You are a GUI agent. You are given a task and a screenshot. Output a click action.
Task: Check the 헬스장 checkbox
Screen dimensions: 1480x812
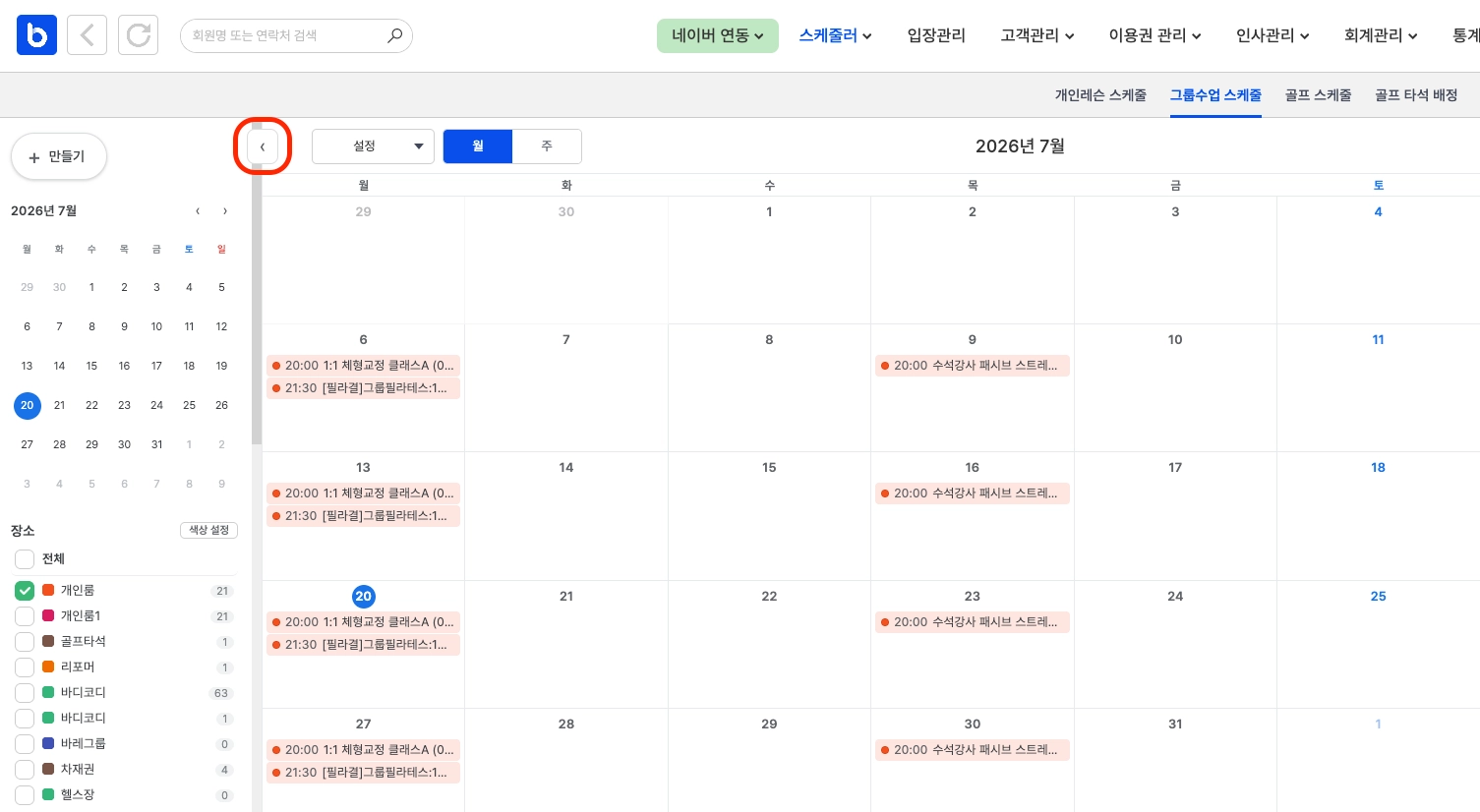click(25, 795)
